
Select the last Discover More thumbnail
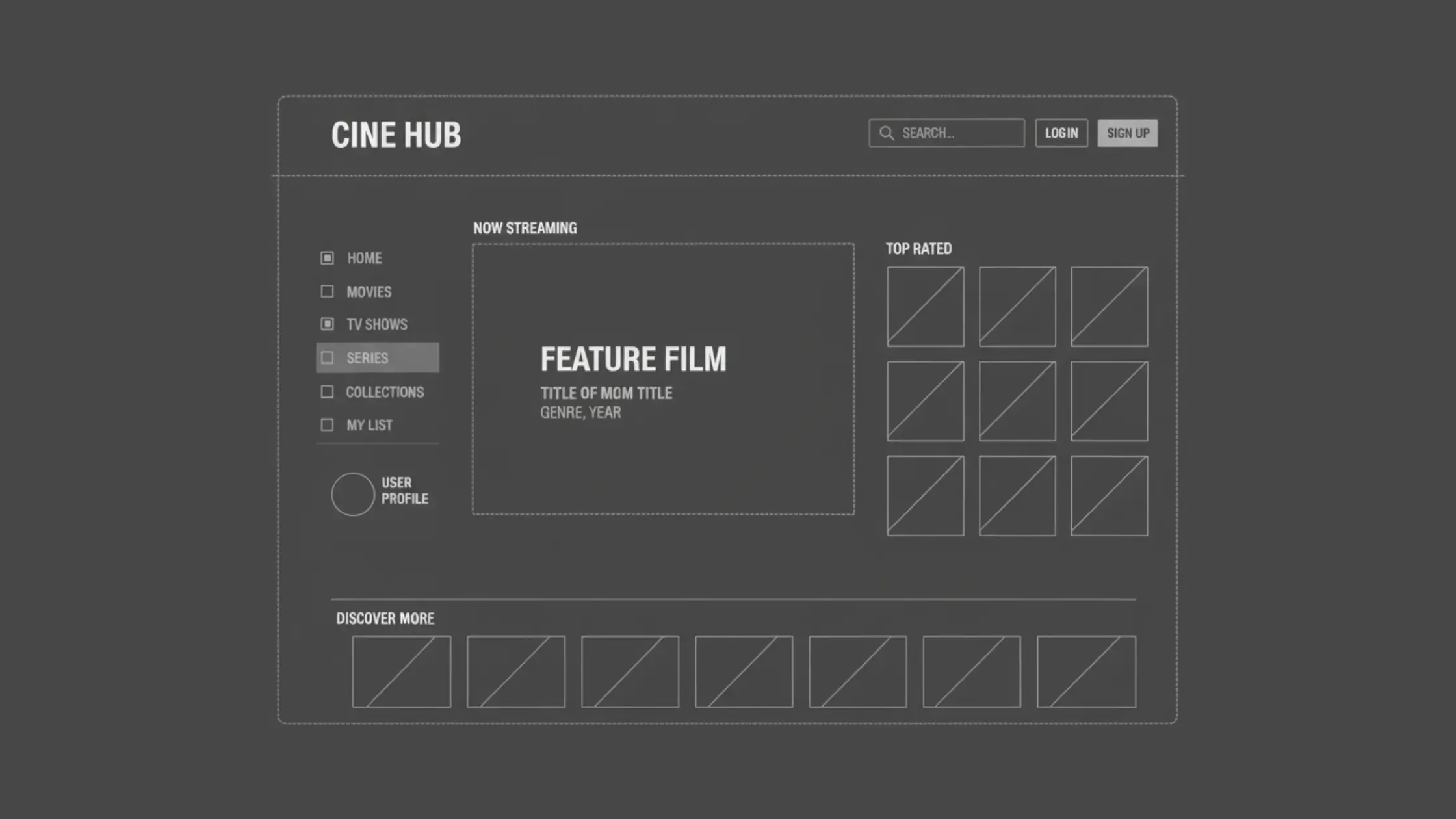pos(1086,671)
